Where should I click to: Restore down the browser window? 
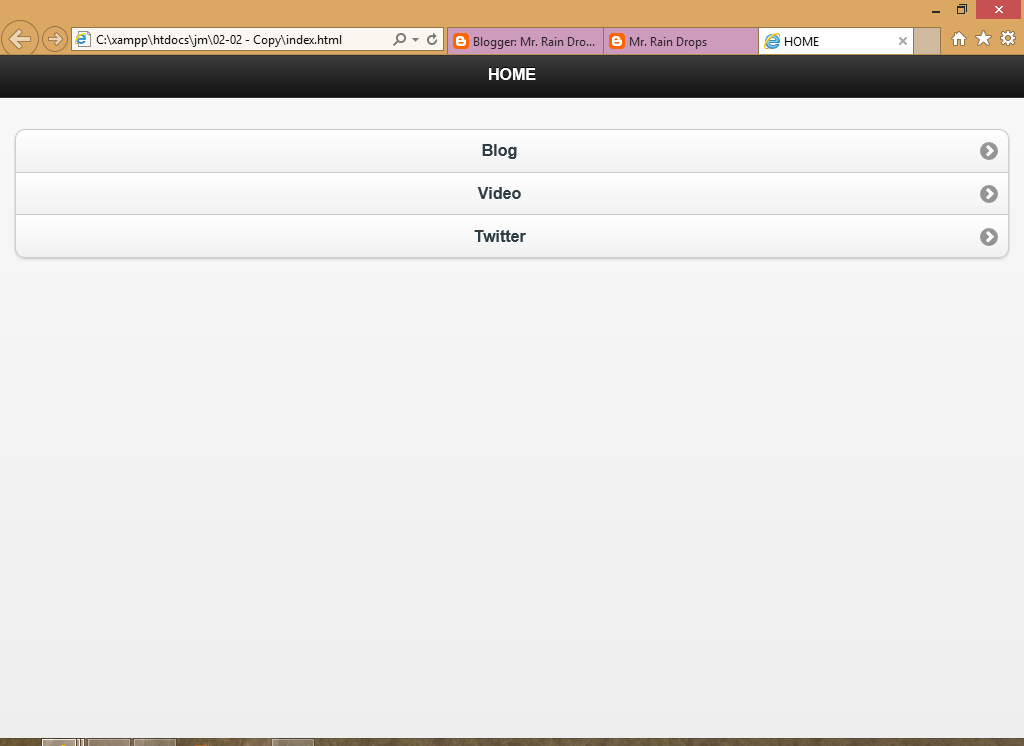click(x=961, y=10)
